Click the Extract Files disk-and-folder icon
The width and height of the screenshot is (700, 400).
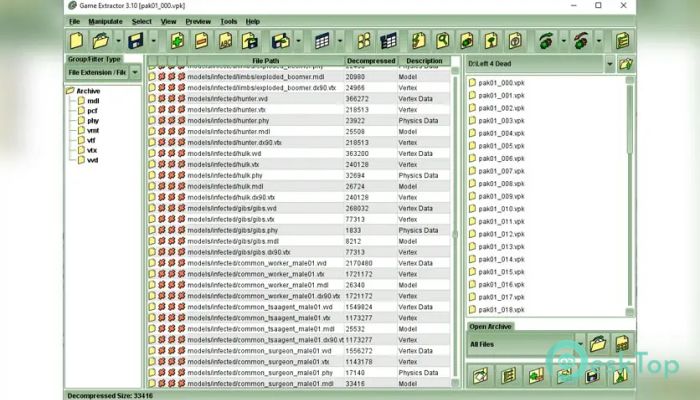(x=281, y=41)
